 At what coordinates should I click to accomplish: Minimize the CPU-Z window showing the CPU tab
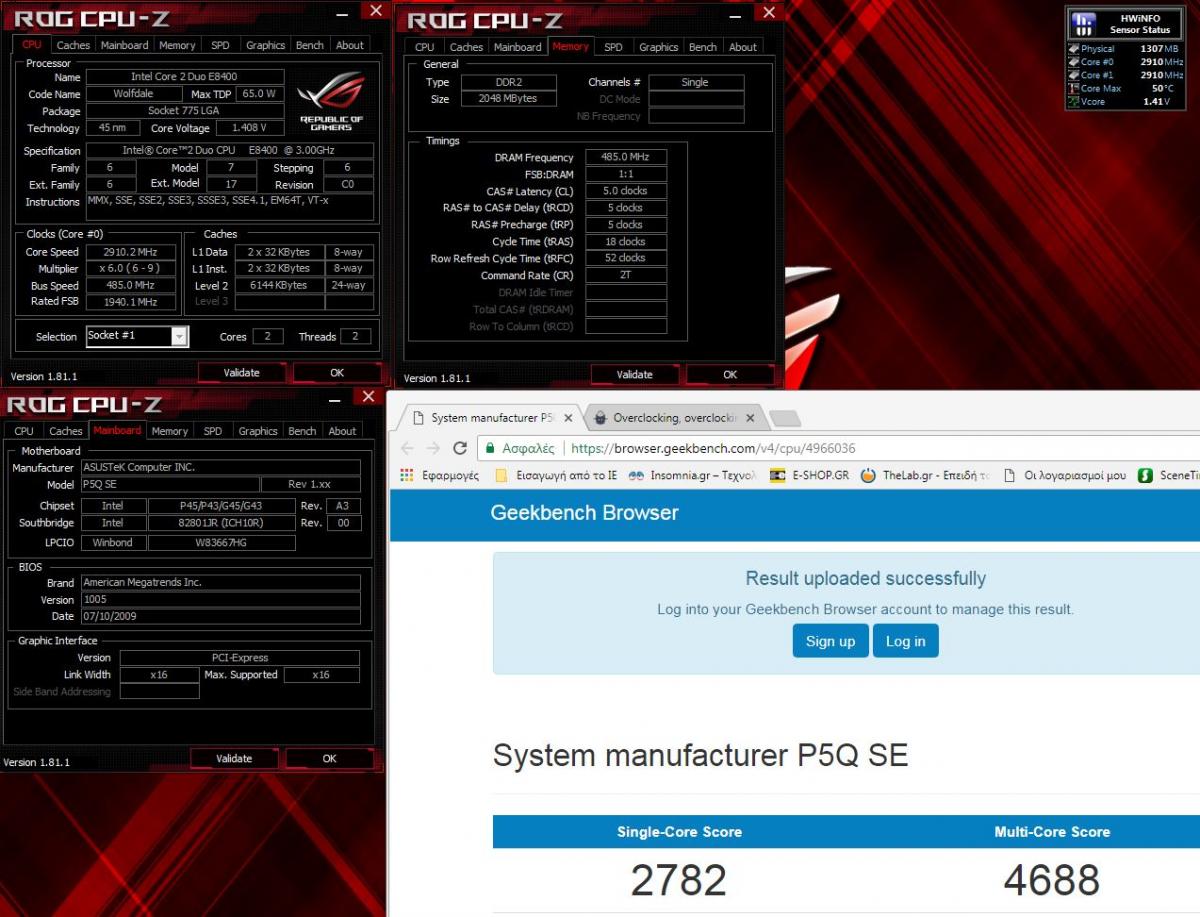[x=342, y=13]
